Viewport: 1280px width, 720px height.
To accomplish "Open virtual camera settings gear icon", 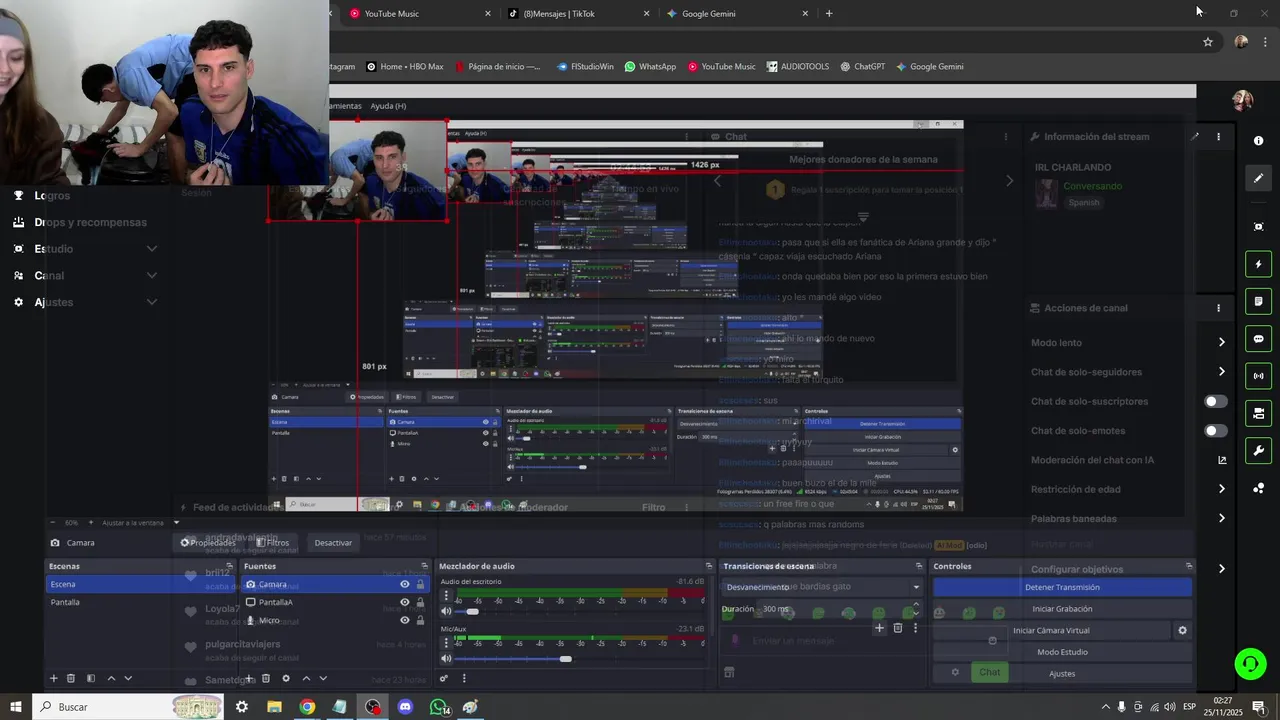I will tap(1182, 631).
